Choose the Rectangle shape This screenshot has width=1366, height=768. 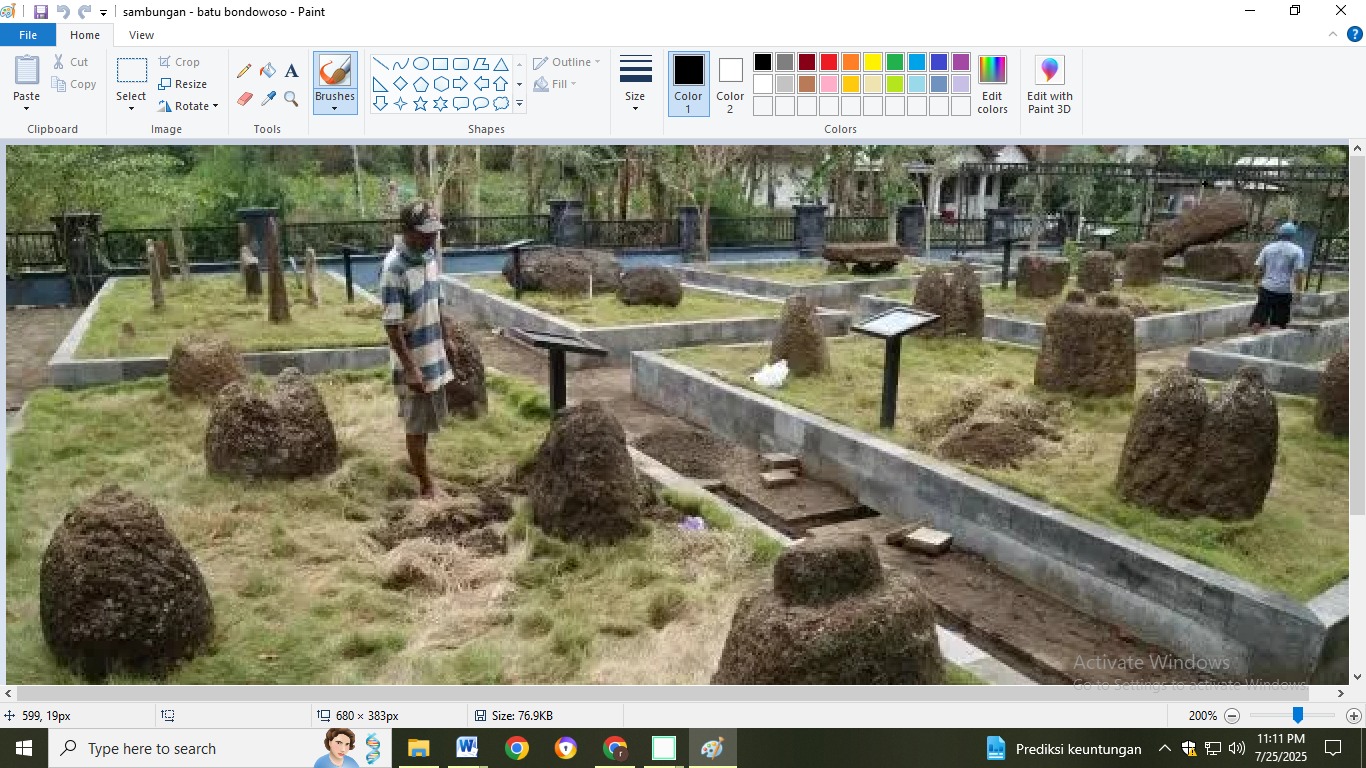pyautogui.click(x=441, y=64)
